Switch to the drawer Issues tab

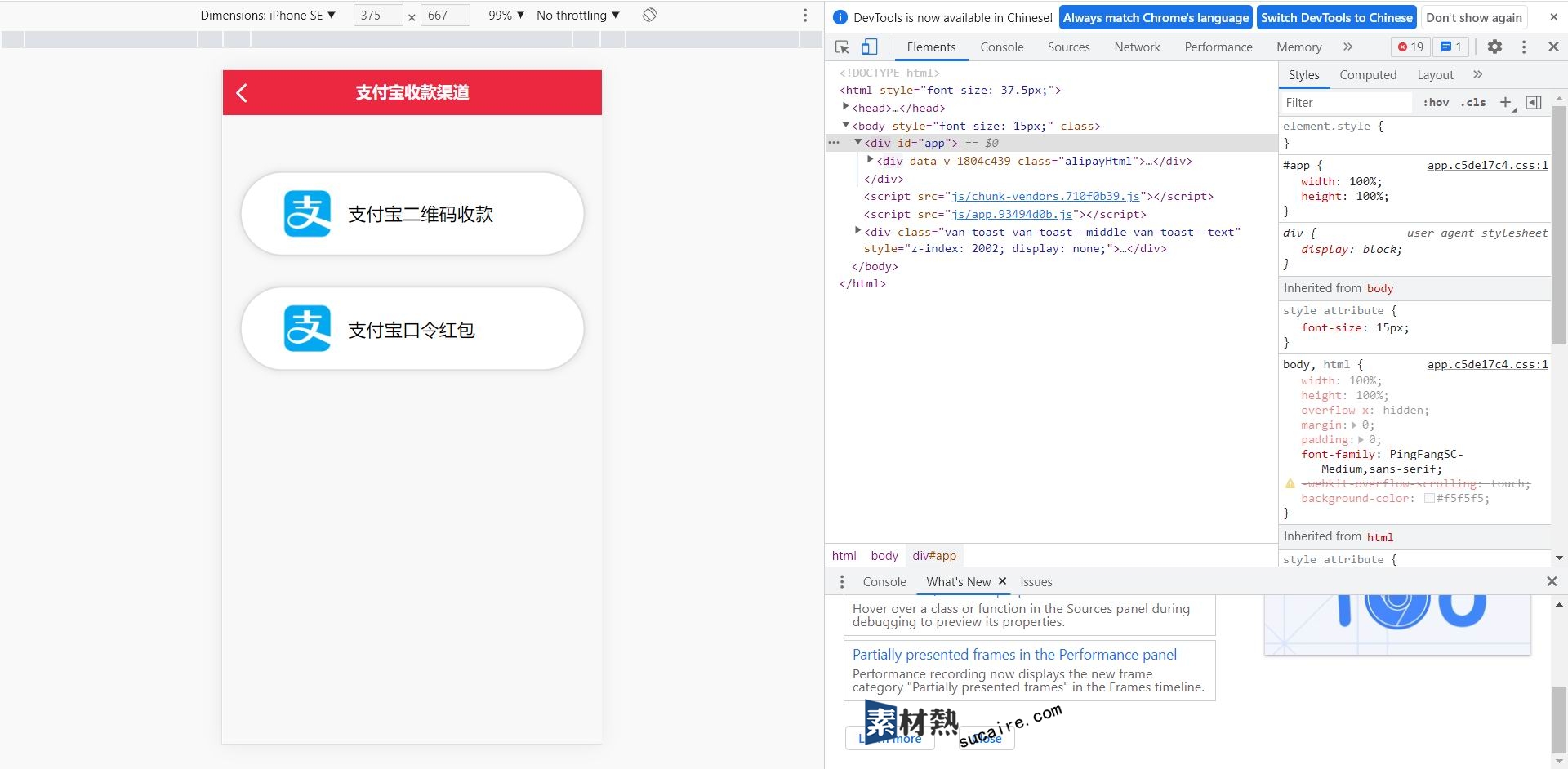pyautogui.click(x=1036, y=582)
